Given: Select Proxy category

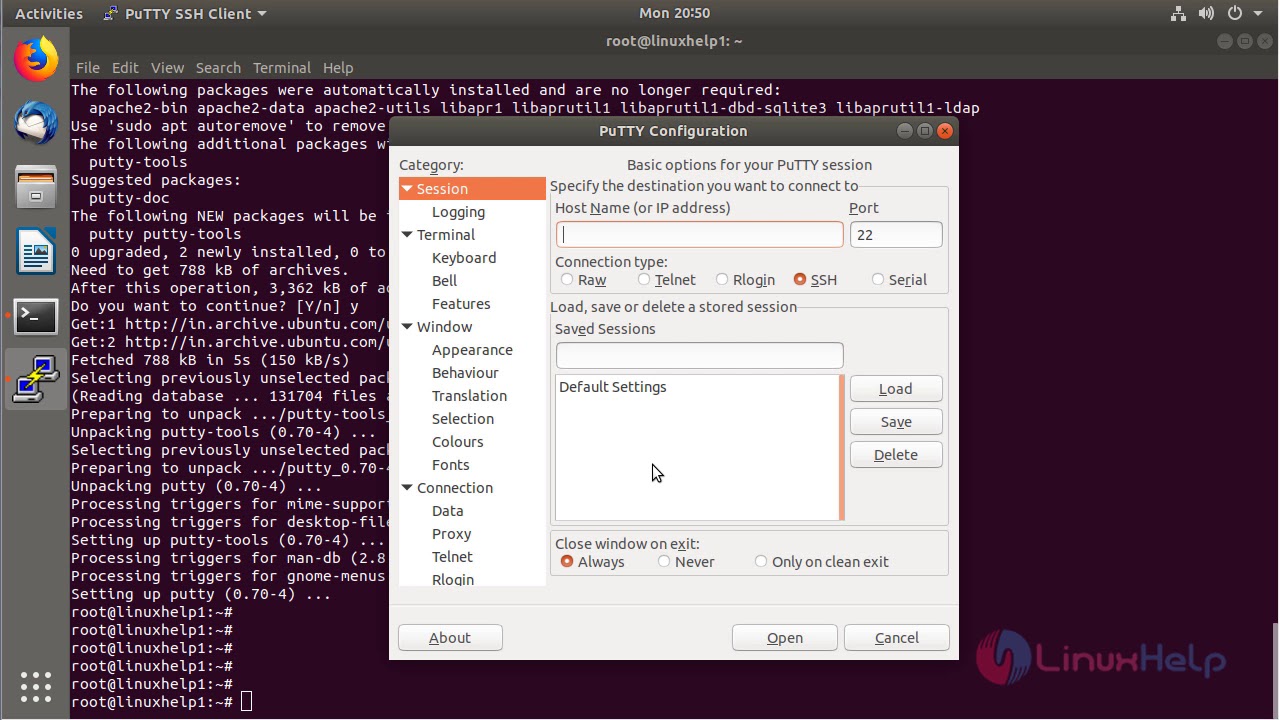Looking at the screenshot, I should [x=452, y=534].
